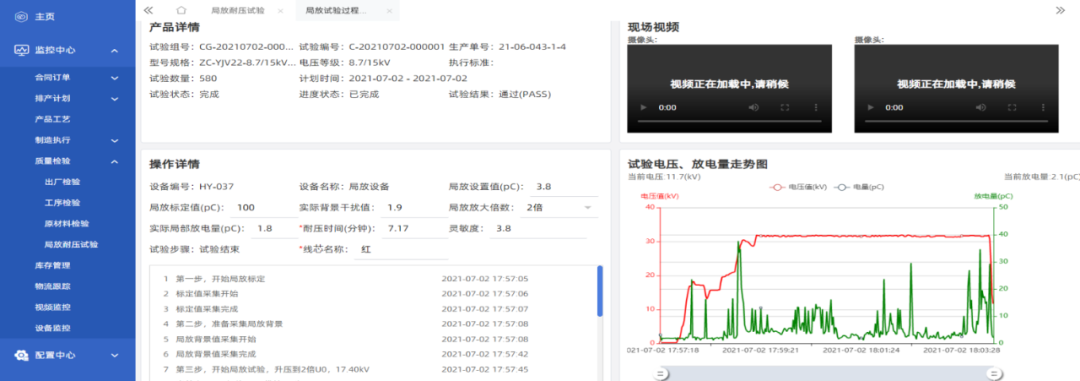This screenshot has width=1080, height=381.
Task: Open the 主页 home icon in sidebar
Action: coord(21,17)
